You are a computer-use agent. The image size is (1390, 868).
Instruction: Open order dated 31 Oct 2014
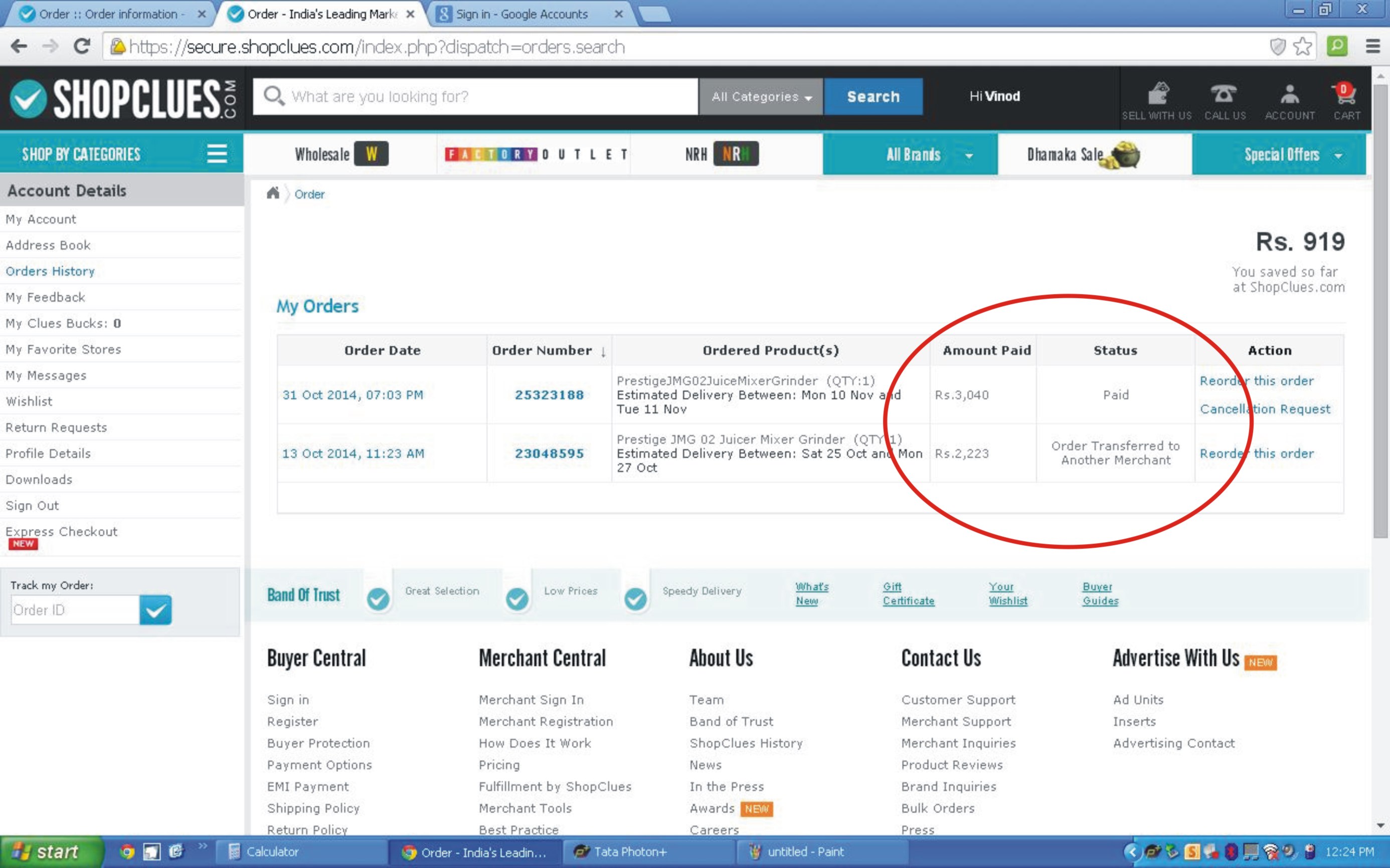coord(353,395)
